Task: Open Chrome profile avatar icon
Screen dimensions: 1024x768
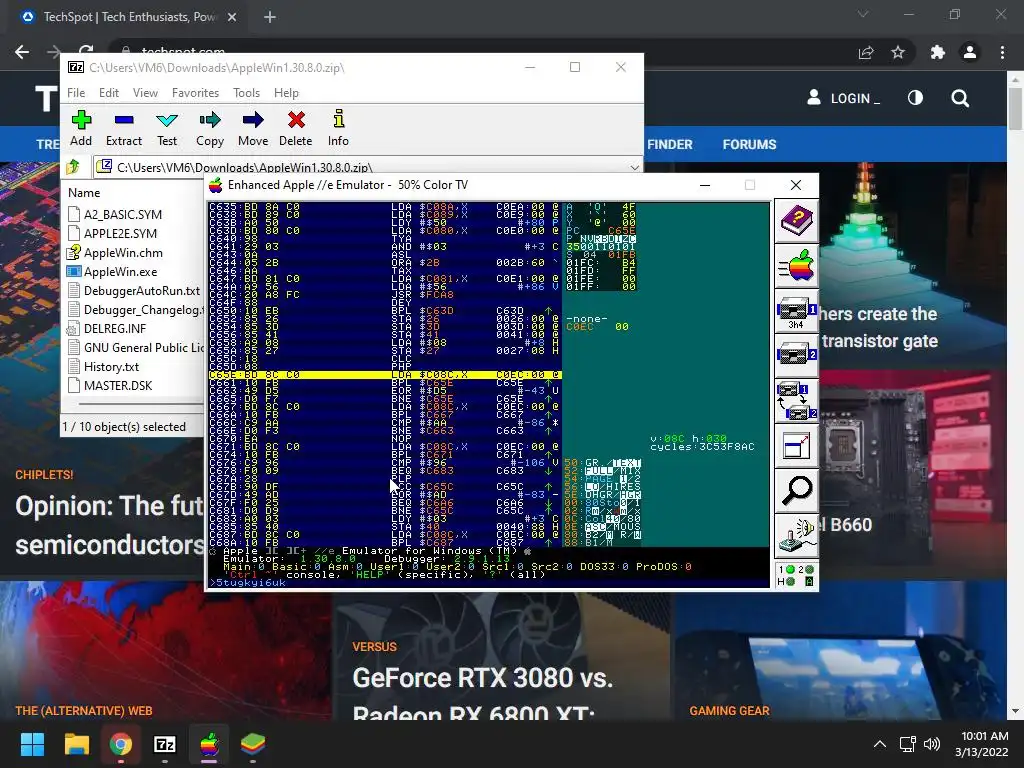Action: coord(970,52)
